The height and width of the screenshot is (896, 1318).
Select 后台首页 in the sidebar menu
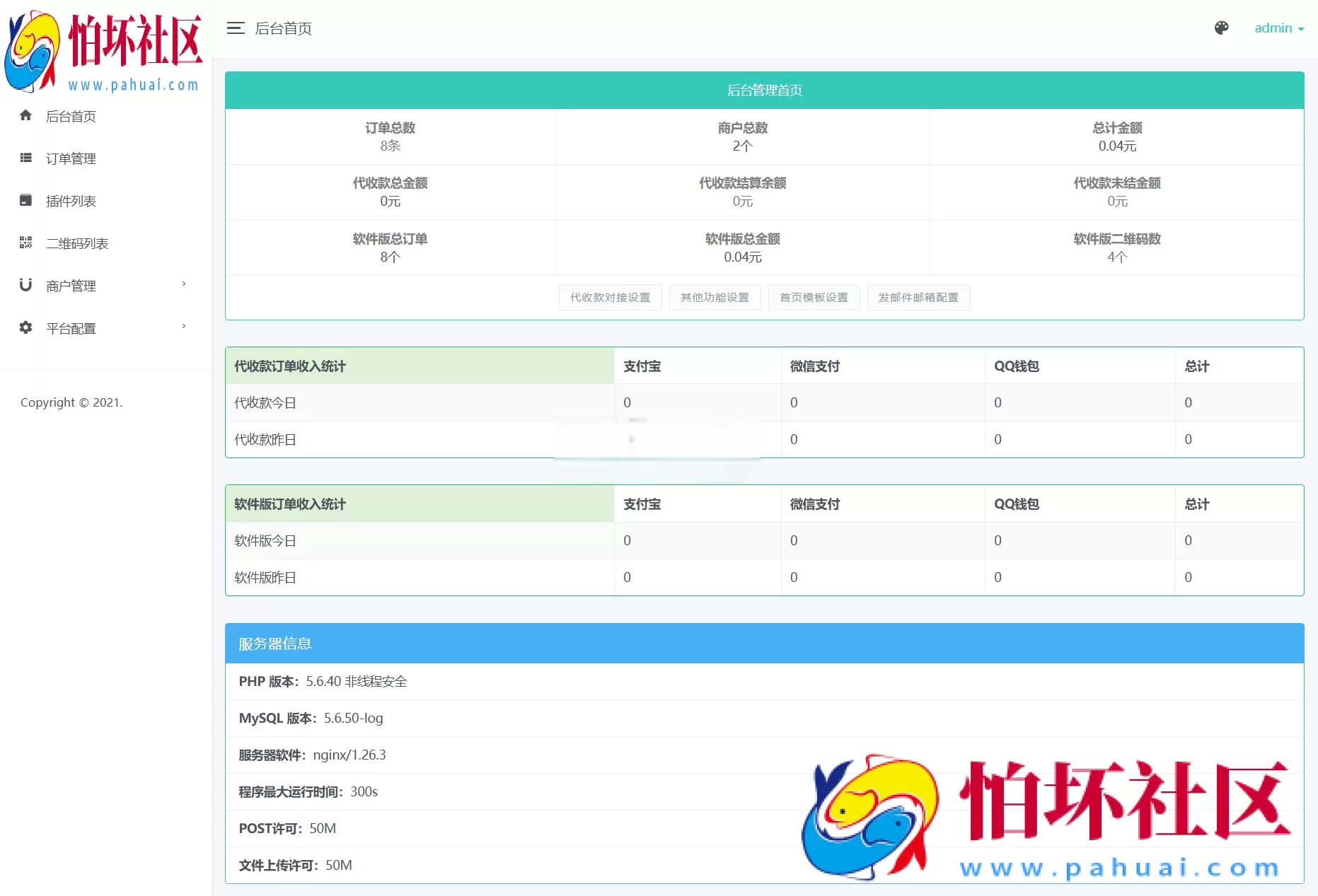pyautogui.click(x=71, y=116)
